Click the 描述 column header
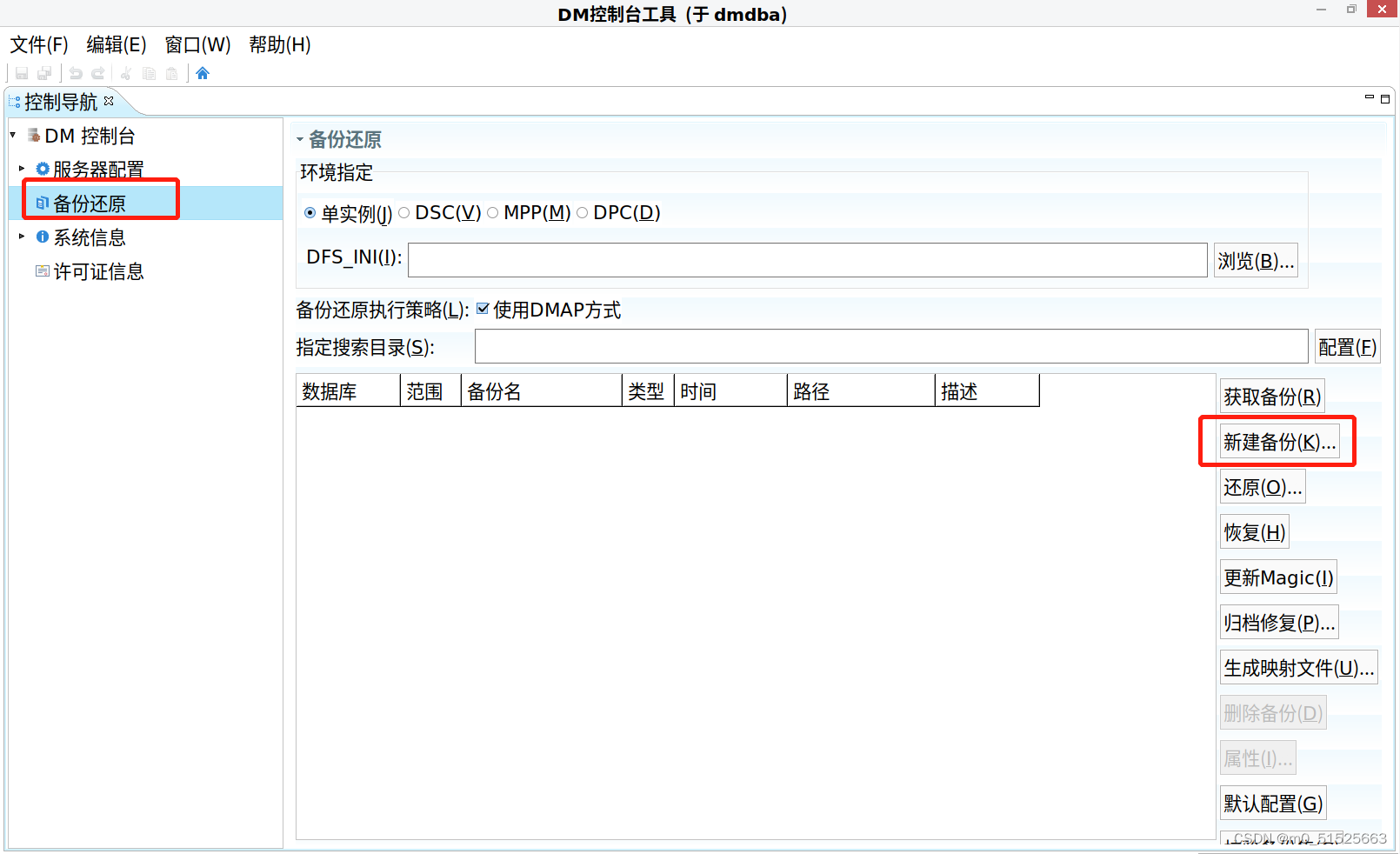The image size is (1400, 854). point(987,391)
